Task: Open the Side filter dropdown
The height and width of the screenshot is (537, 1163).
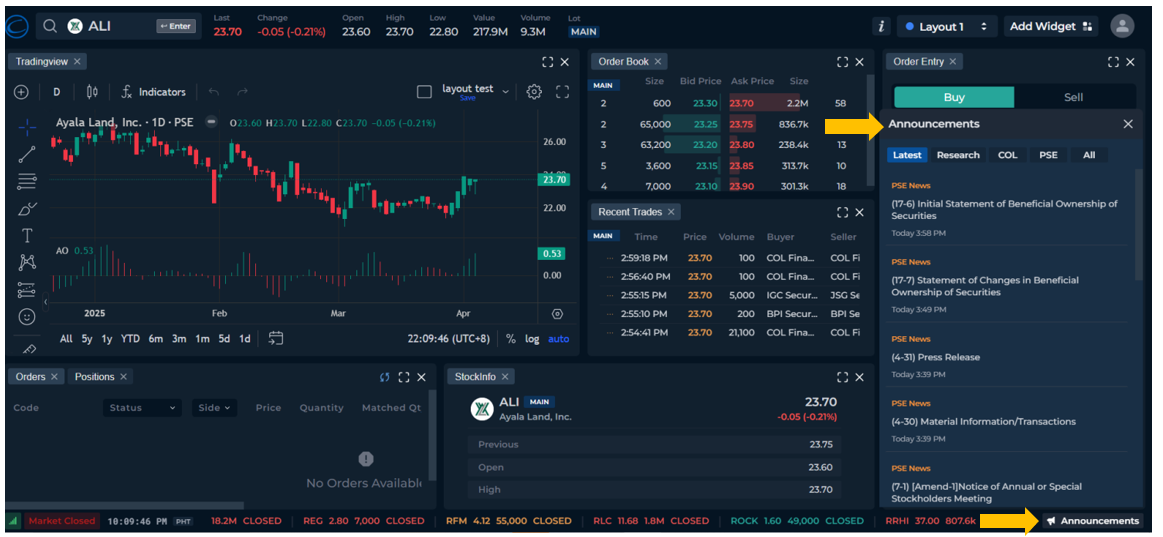Action: (x=214, y=407)
